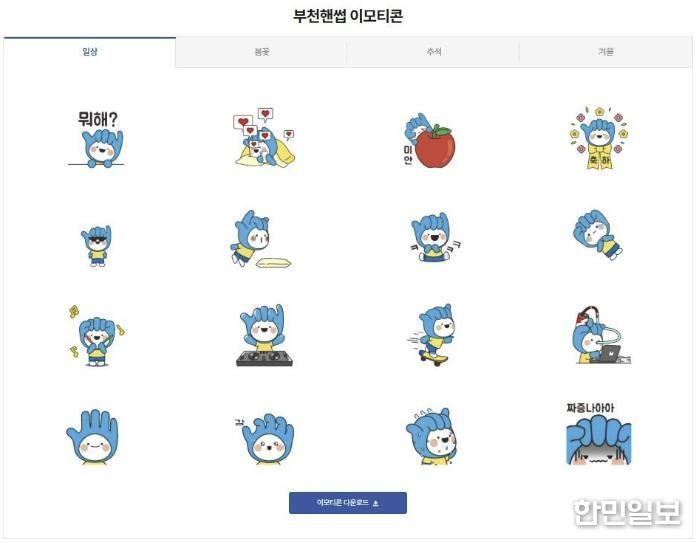Viewport: 700px width, 543px height.
Task: Choose the sweating nervous character emoticon
Action: coord(432,436)
